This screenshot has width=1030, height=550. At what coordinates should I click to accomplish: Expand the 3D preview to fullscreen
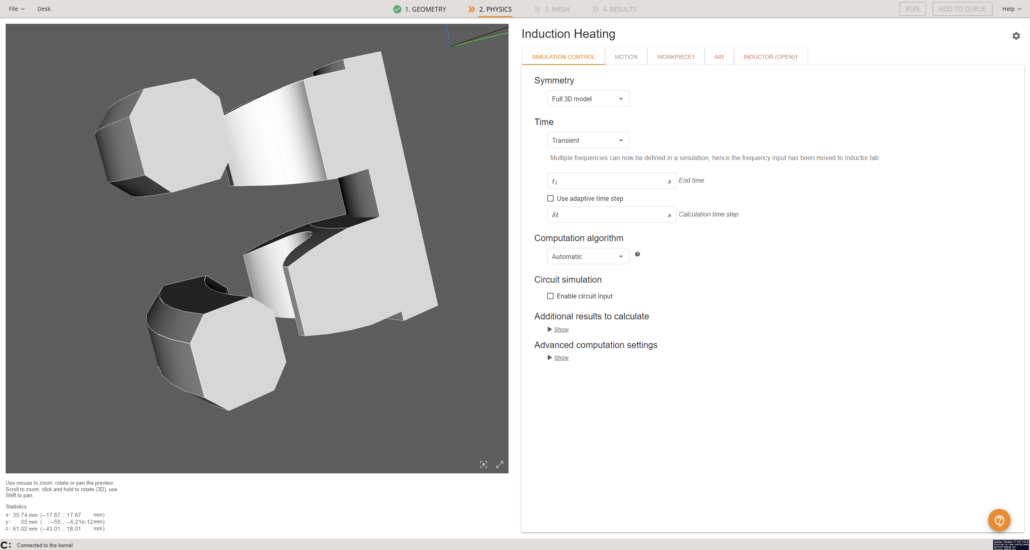[x=500, y=464]
